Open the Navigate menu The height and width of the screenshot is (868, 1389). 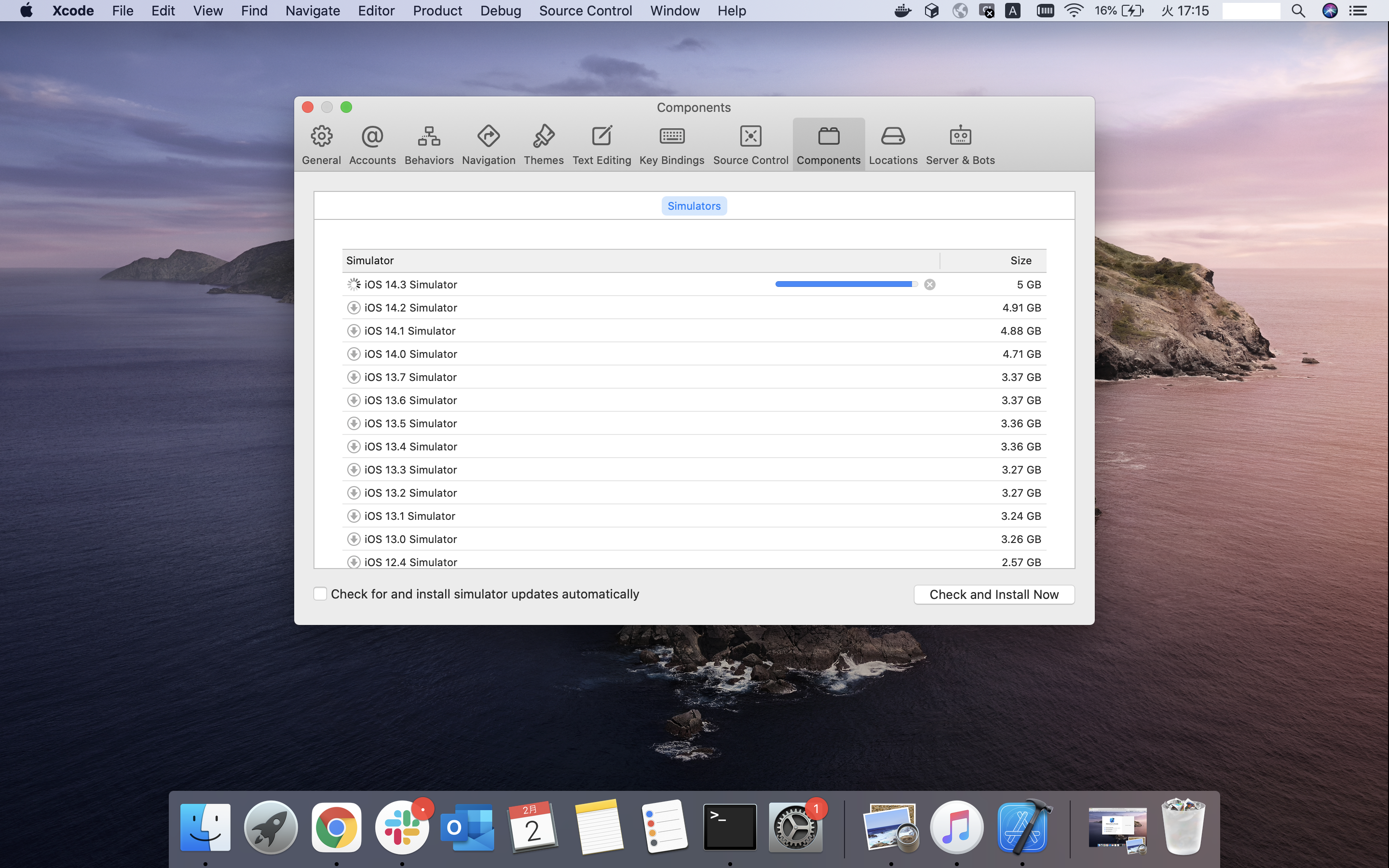click(313, 11)
